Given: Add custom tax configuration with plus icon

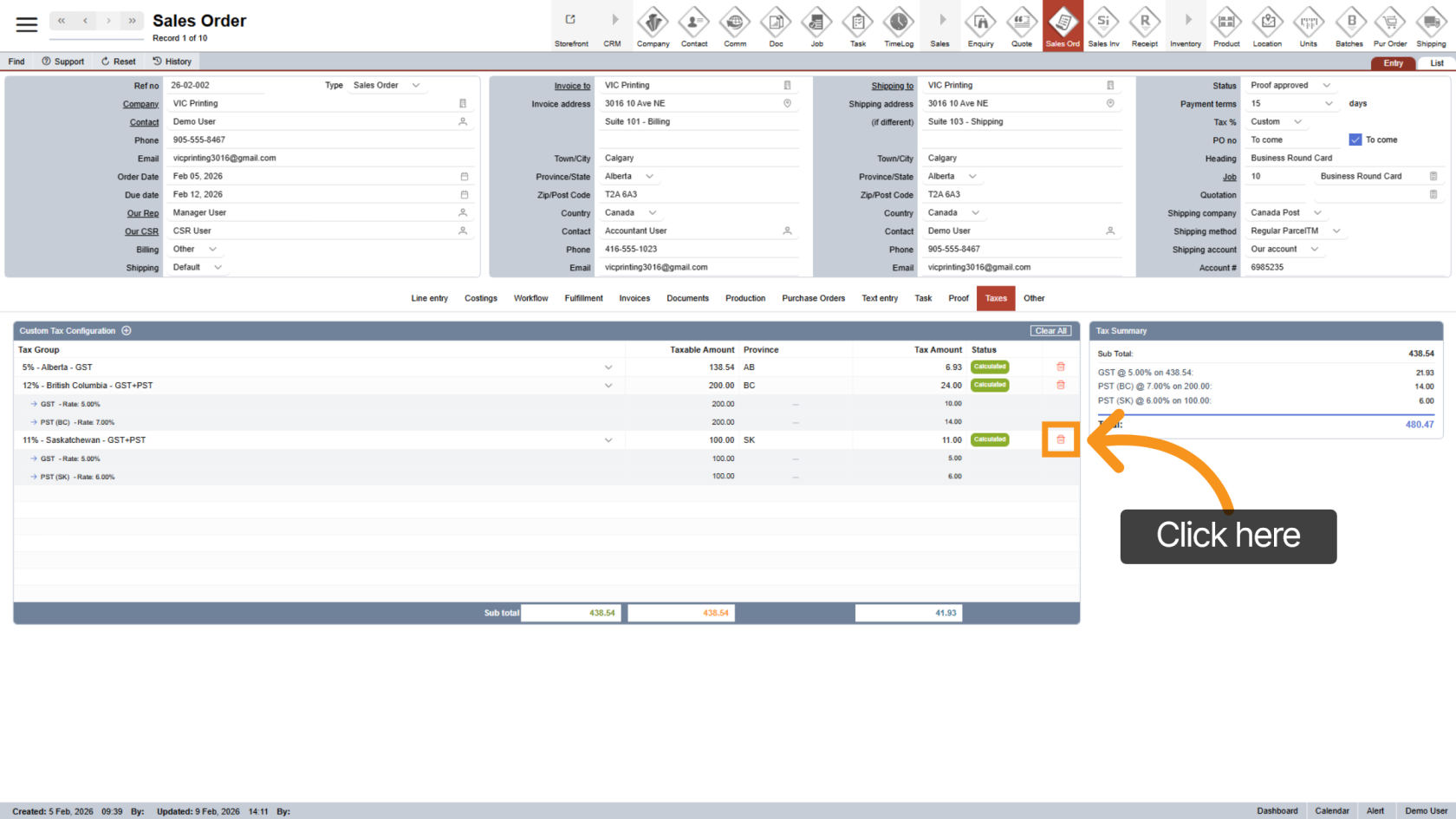Looking at the screenshot, I should 127,331.
